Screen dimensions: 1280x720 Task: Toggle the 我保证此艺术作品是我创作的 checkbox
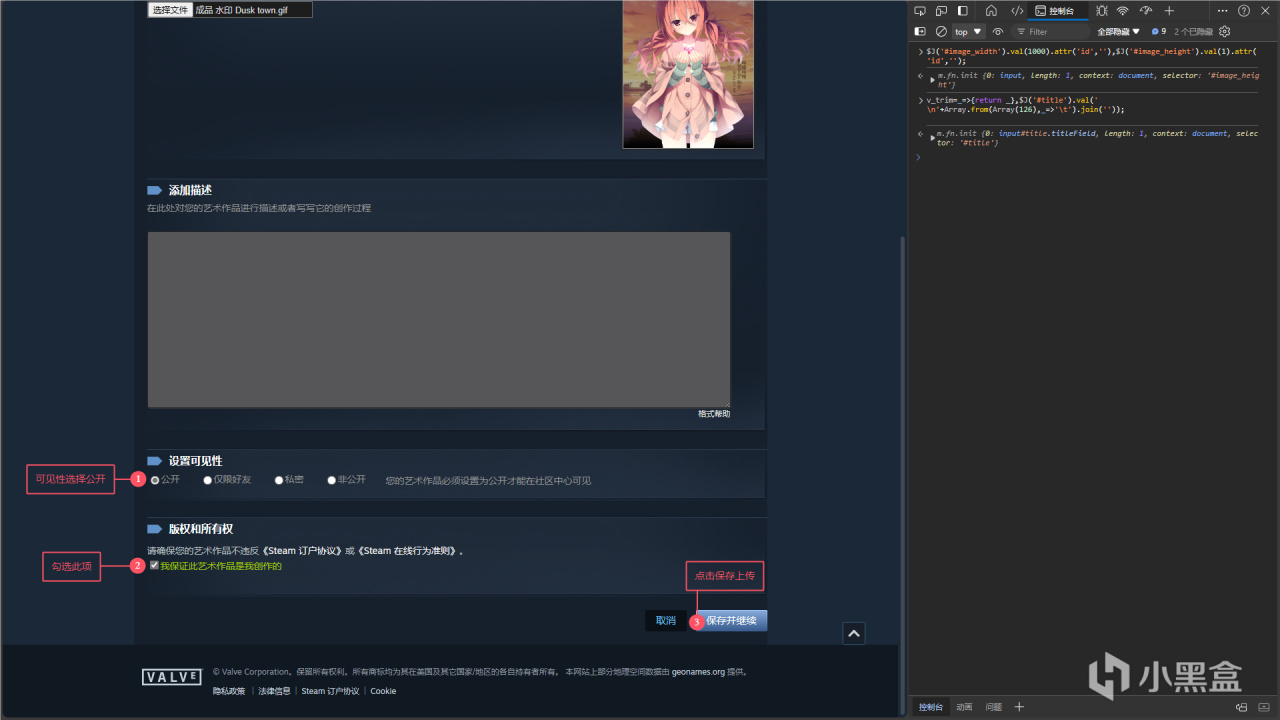pos(154,565)
